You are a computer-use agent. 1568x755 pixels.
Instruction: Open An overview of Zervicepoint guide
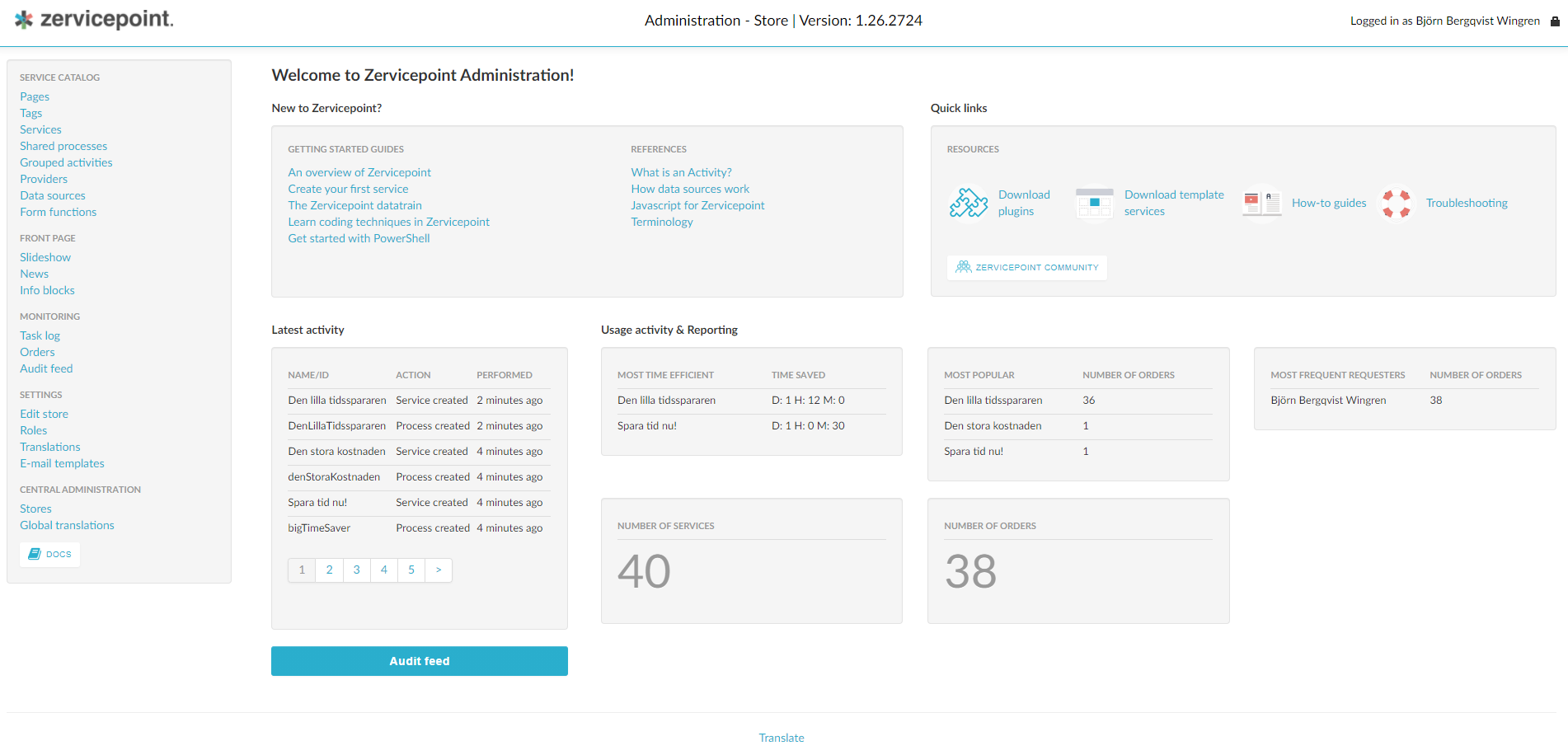[x=359, y=172]
